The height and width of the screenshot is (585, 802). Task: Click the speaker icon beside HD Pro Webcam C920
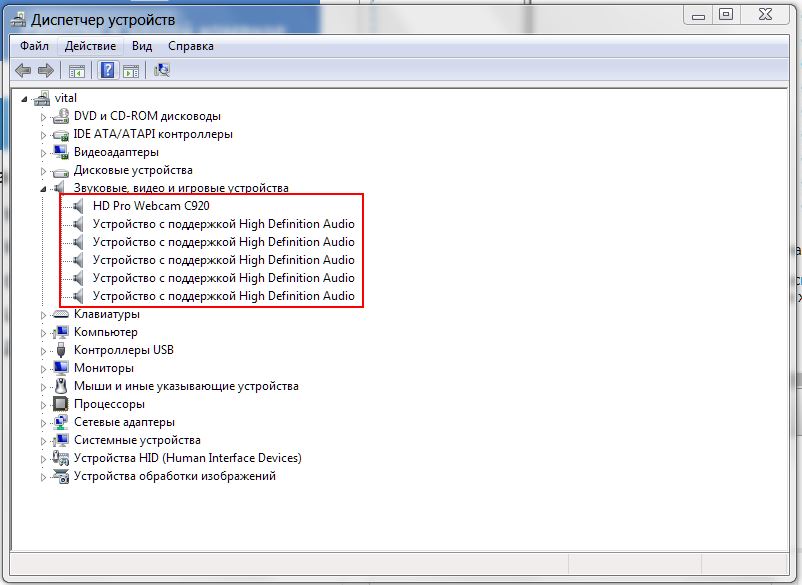point(78,206)
